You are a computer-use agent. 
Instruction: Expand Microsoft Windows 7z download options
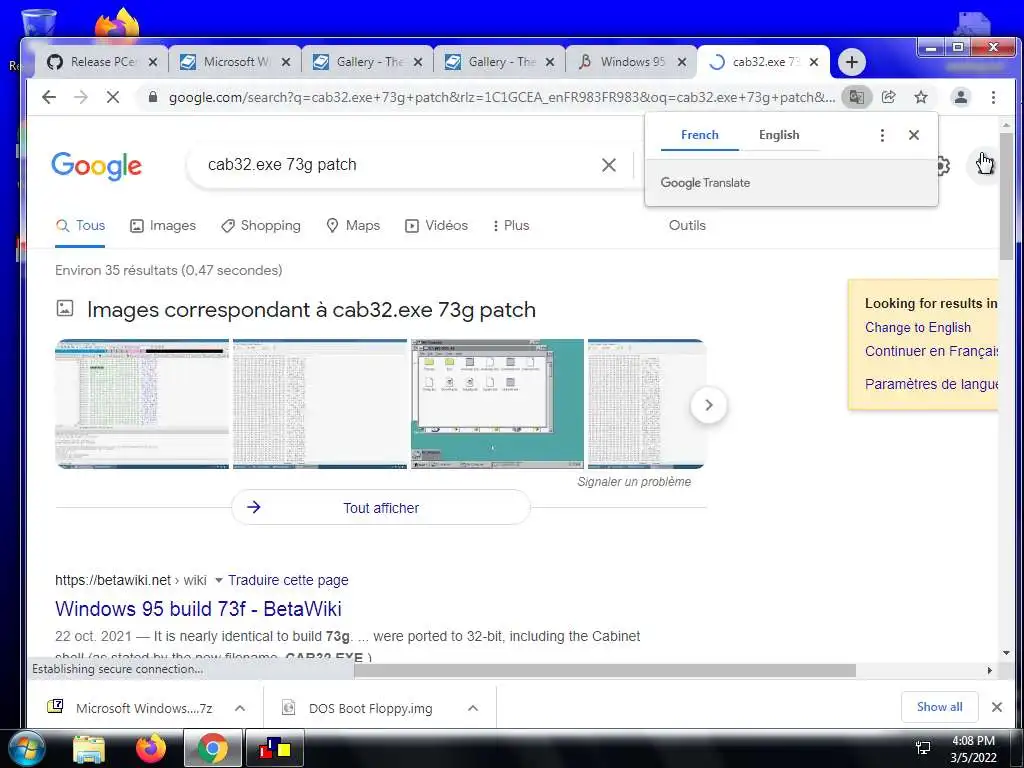(240, 708)
